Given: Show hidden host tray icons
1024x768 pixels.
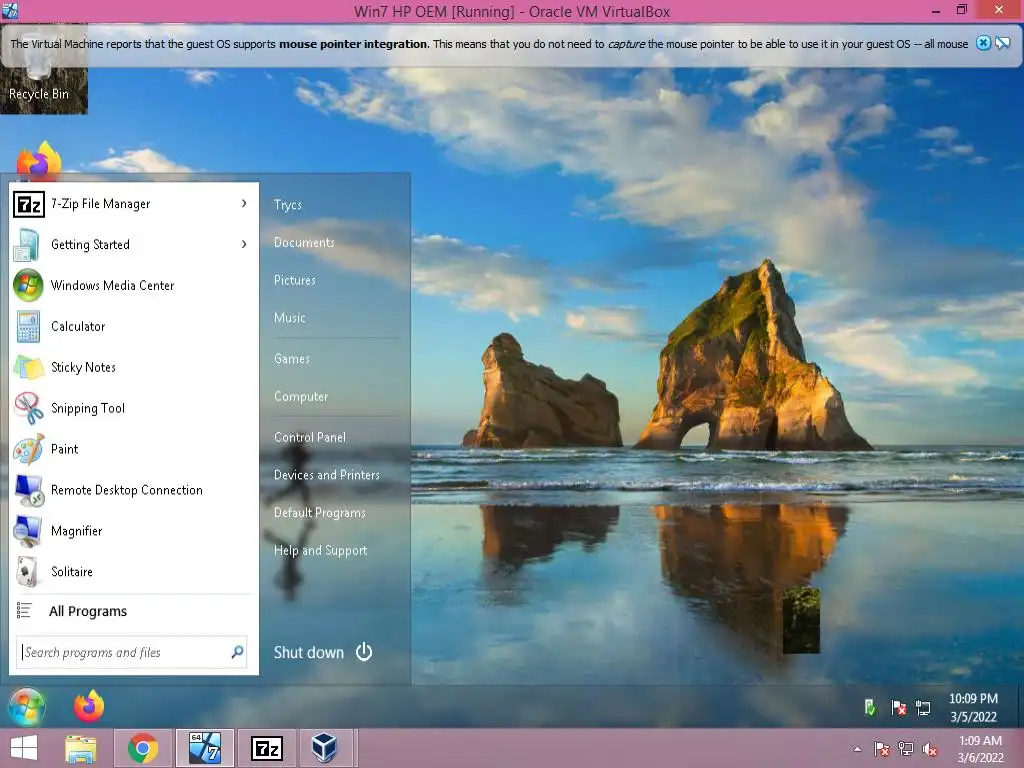Looking at the screenshot, I should (857, 749).
